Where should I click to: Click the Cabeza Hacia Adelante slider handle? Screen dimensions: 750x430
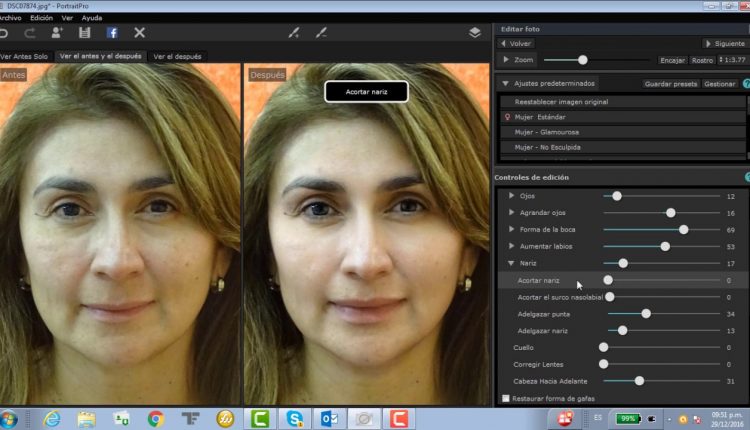[640, 381]
